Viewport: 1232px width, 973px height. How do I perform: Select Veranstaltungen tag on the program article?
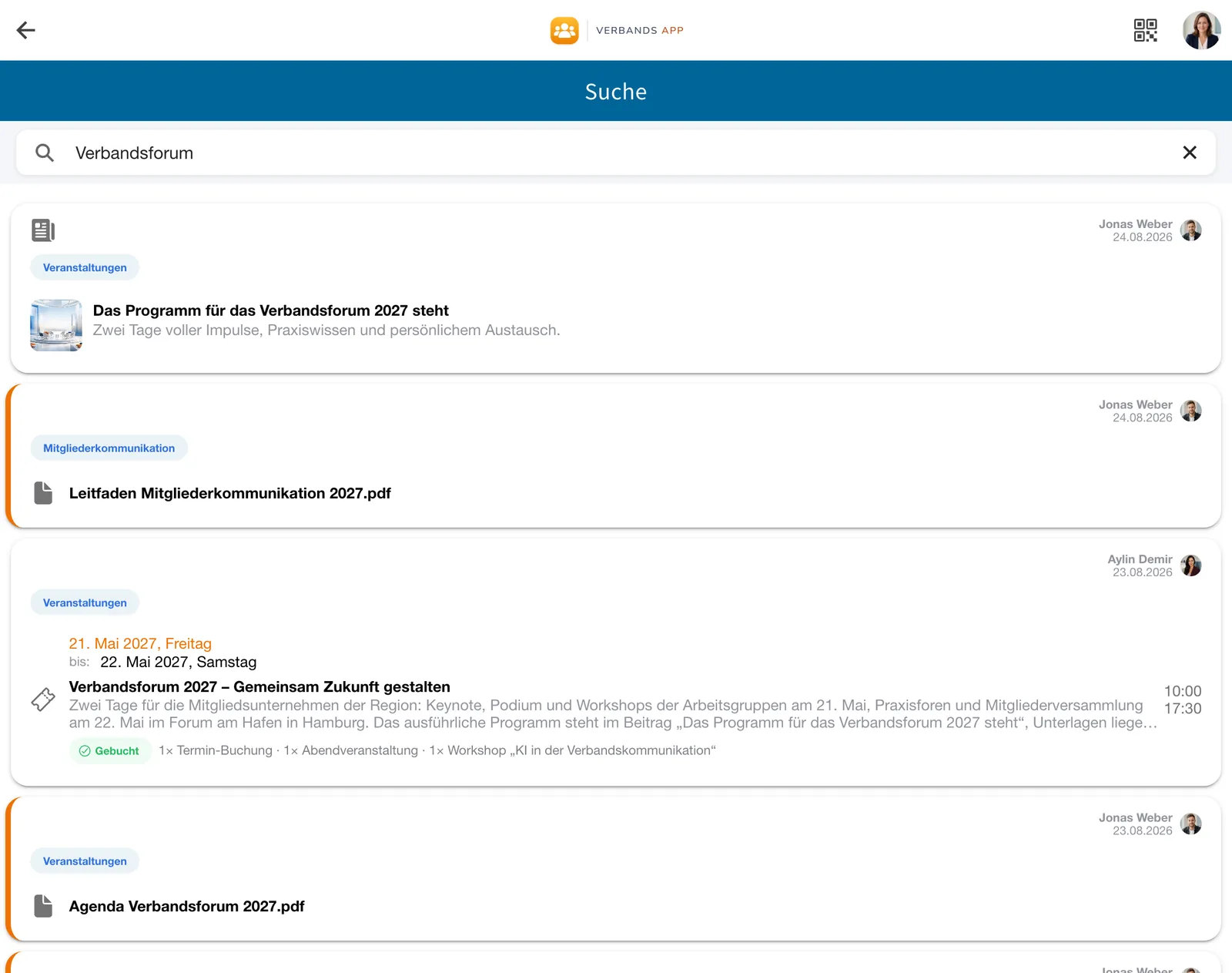(x=85, y=267)
